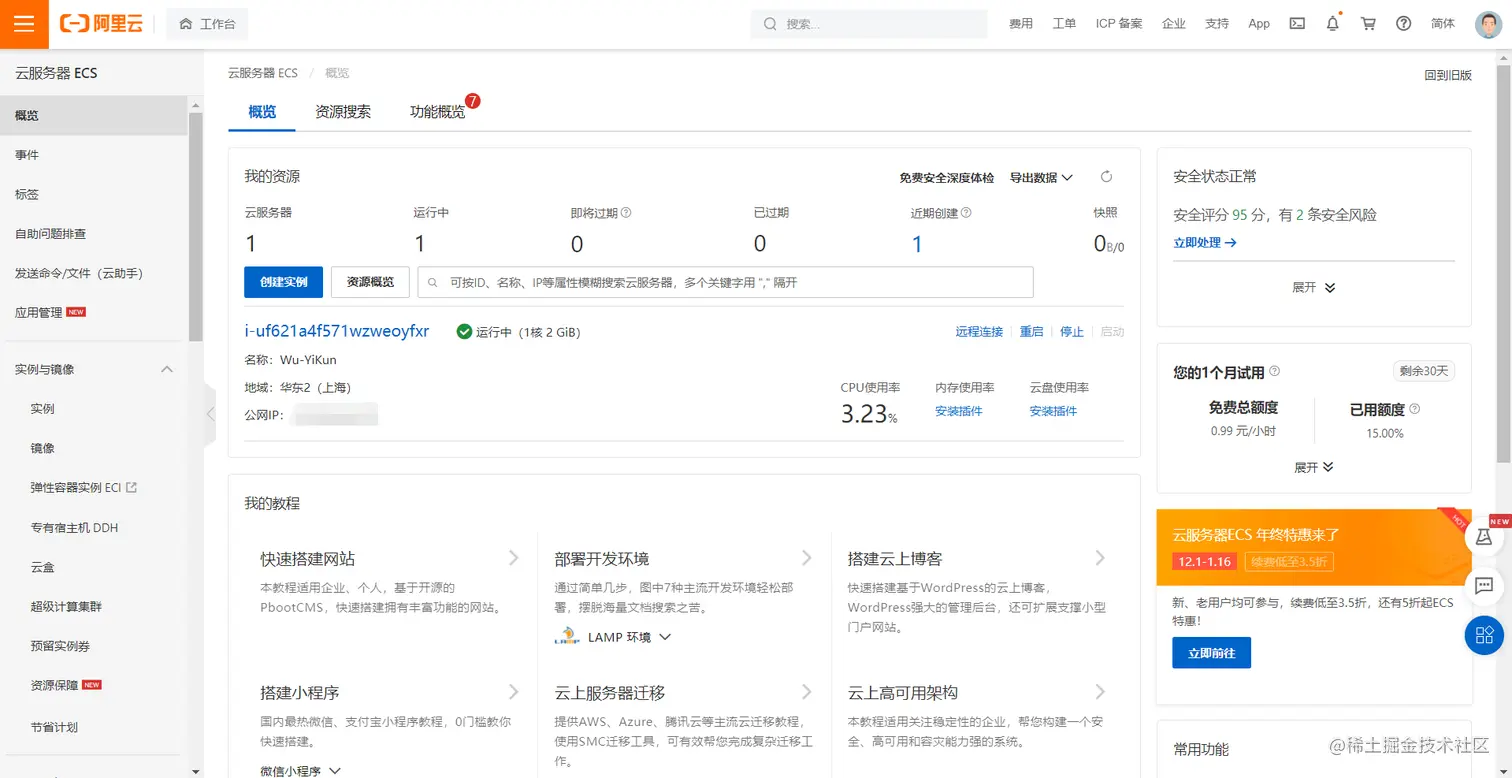Viewport: 1512px width, 778px height.
Task: Click the user avatar
Action: pos(1488,24)
